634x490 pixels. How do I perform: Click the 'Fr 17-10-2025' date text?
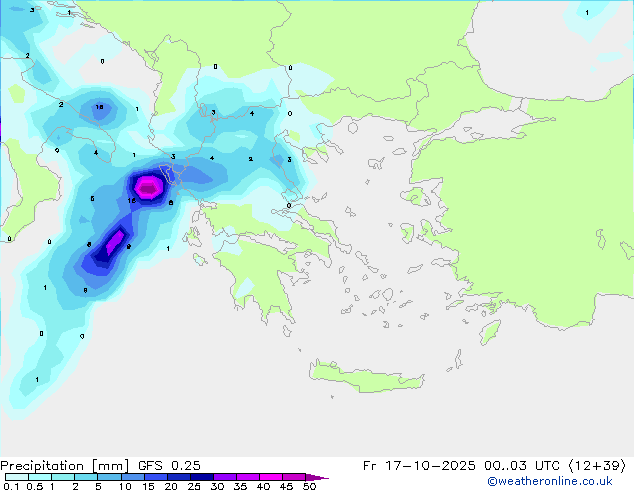click(419, 466)
